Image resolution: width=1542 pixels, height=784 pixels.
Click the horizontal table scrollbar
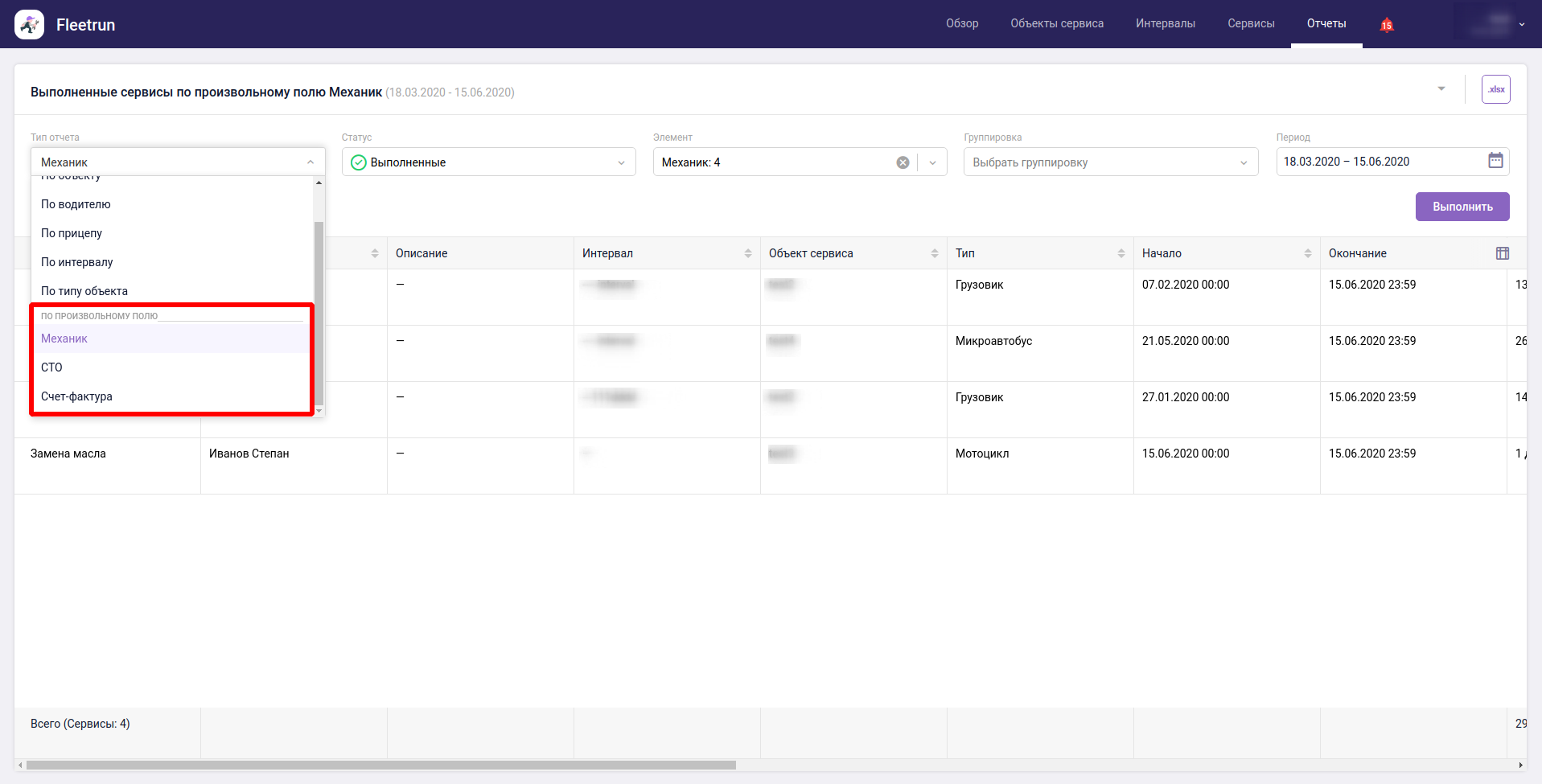[x=380, y=765]
